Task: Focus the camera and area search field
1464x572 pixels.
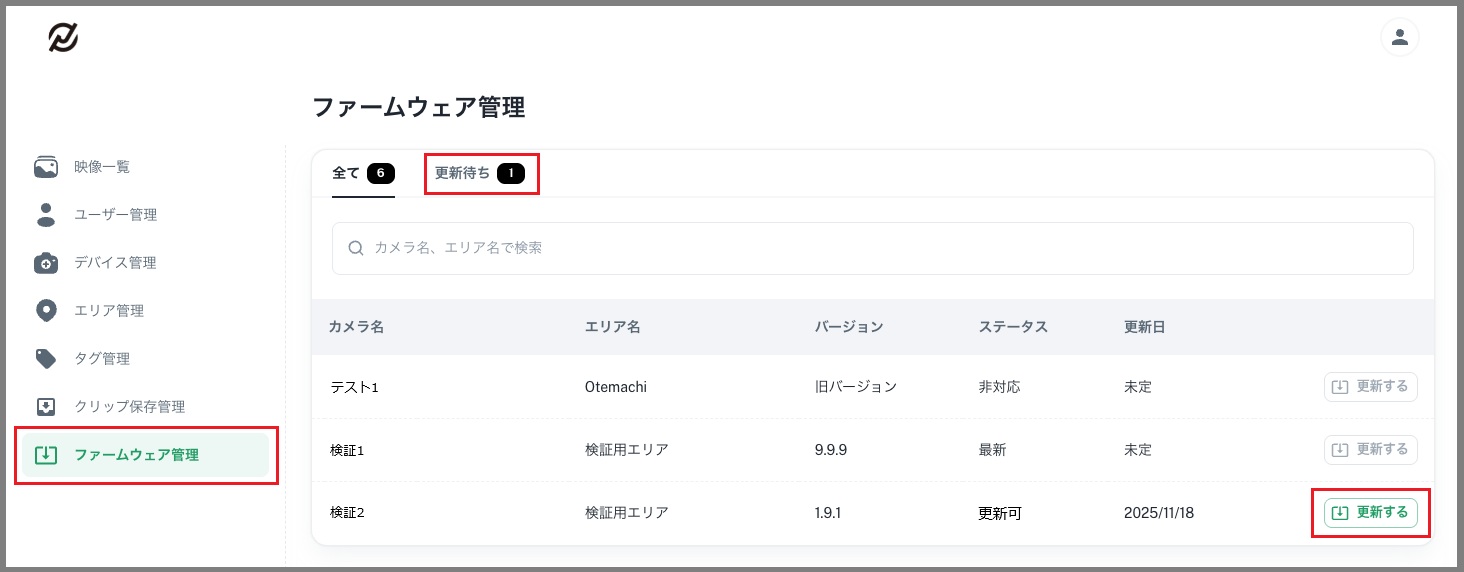Action: (880, 248)
